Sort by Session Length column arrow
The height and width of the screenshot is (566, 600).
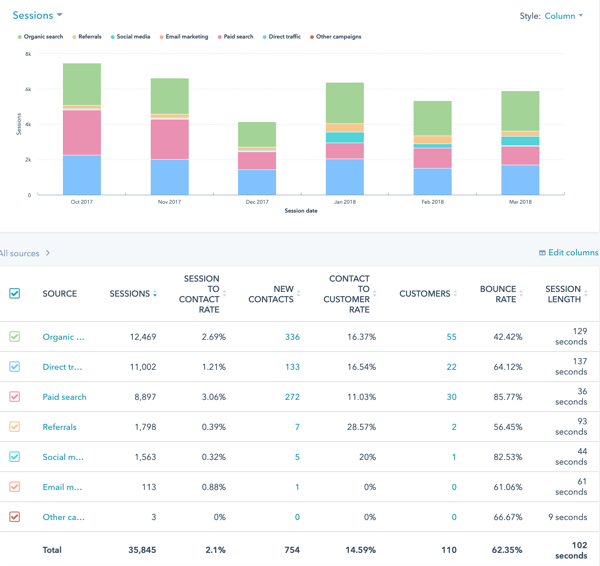point(586,294)
